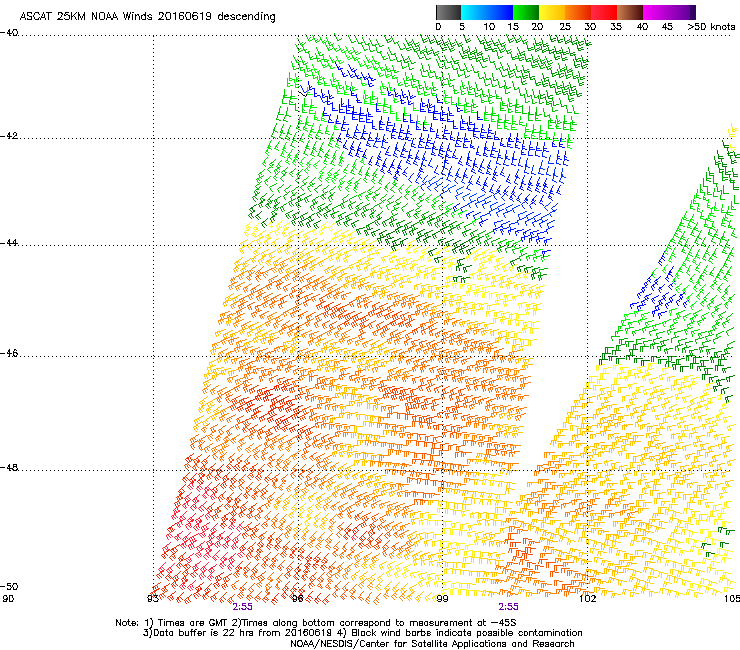Viewport: 740px width, 650px height.
Task: Click the title 'ASCAT 25KM NOAA Winds 20160619 descending'
Action: pos(147,16)
